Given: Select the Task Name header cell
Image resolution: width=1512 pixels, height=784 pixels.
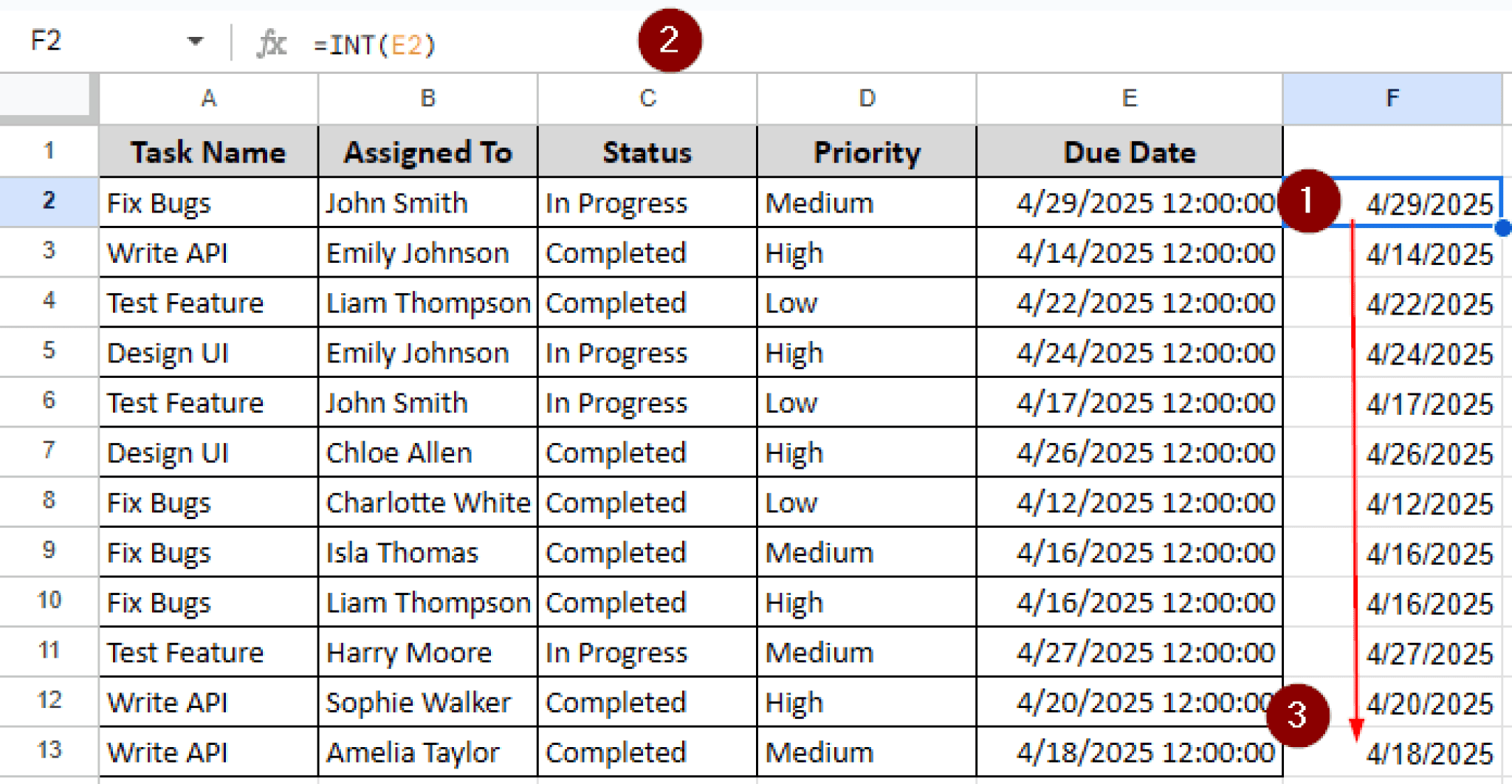Looking at the screenshot, I should click(x=208, y=152).
